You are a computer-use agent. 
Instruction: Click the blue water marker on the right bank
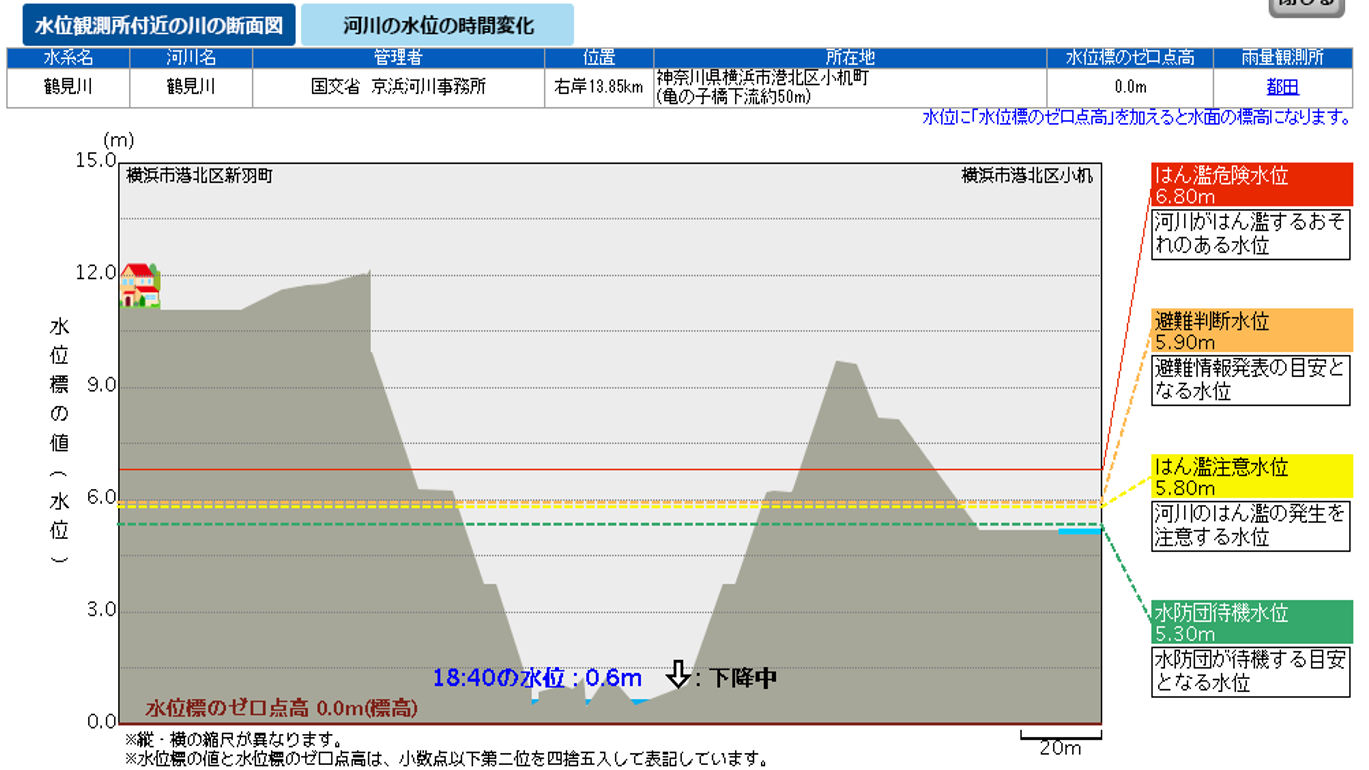[x=1080, y=531]
